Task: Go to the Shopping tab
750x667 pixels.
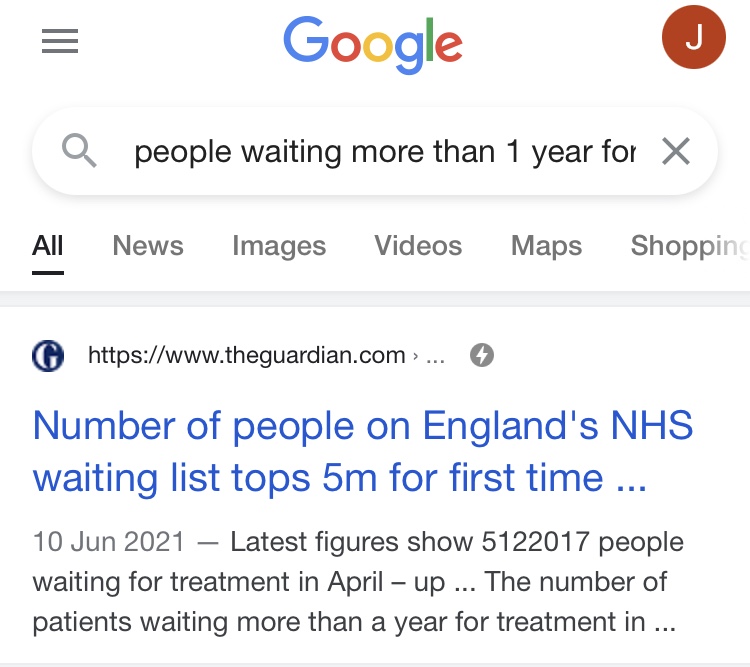Action: pos(690,246)
